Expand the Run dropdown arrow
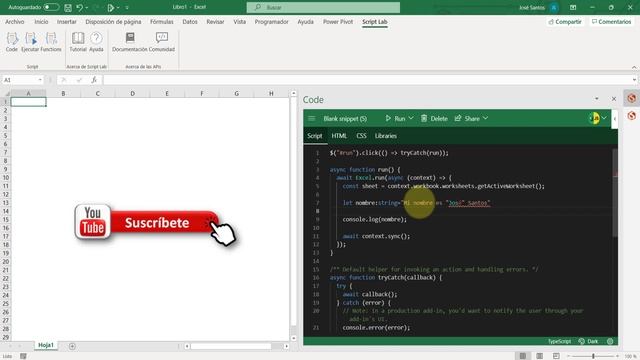 (x=411, y=118)
